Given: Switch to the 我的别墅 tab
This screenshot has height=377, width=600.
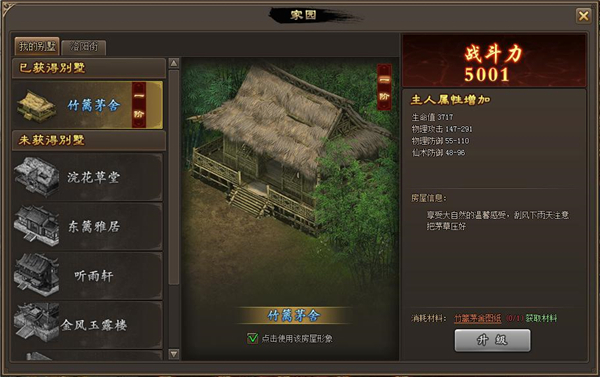Looking at the screenshot, I should pos(37,46).
